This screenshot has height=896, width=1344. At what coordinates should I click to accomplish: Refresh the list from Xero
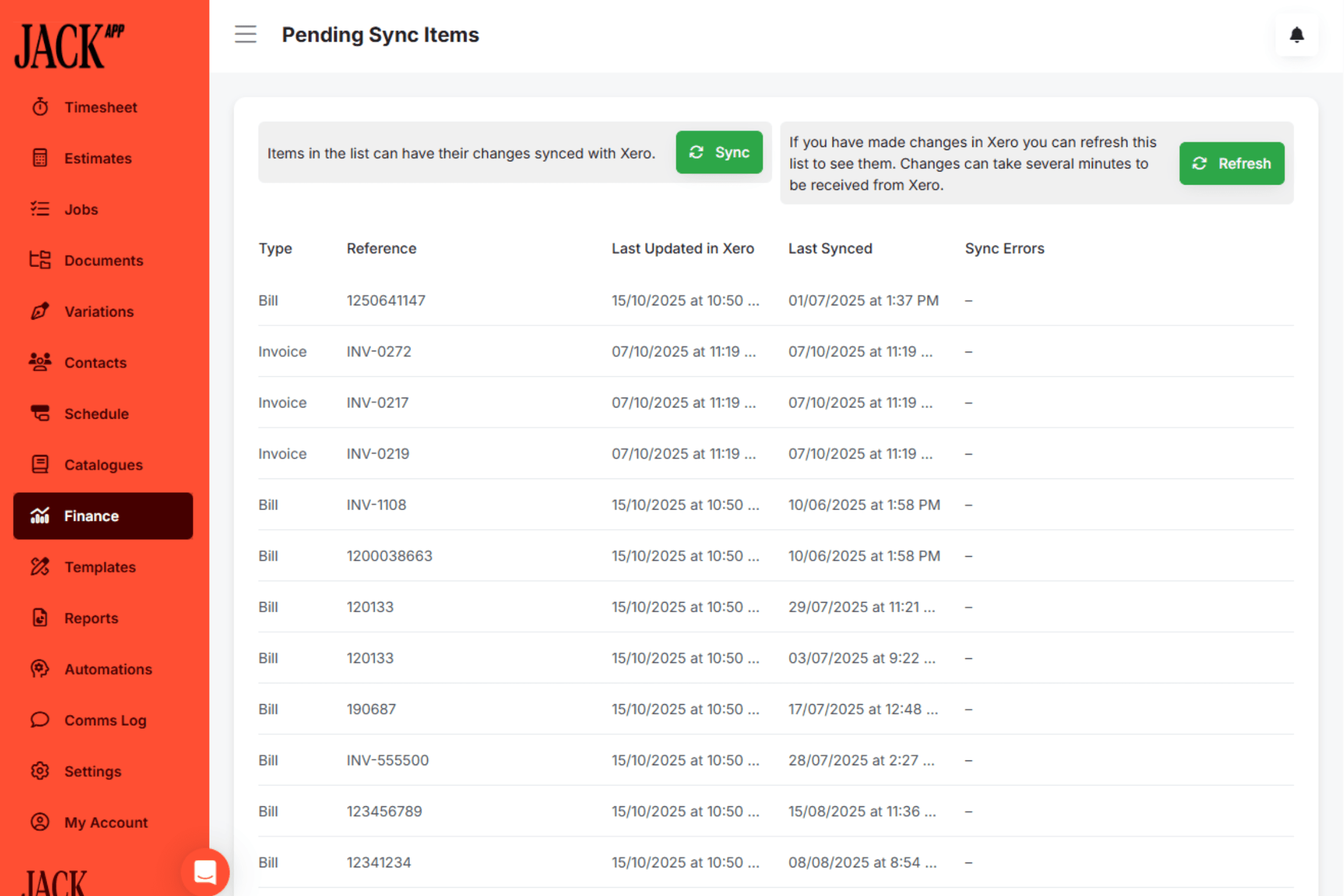click(x=1232, y=163)
